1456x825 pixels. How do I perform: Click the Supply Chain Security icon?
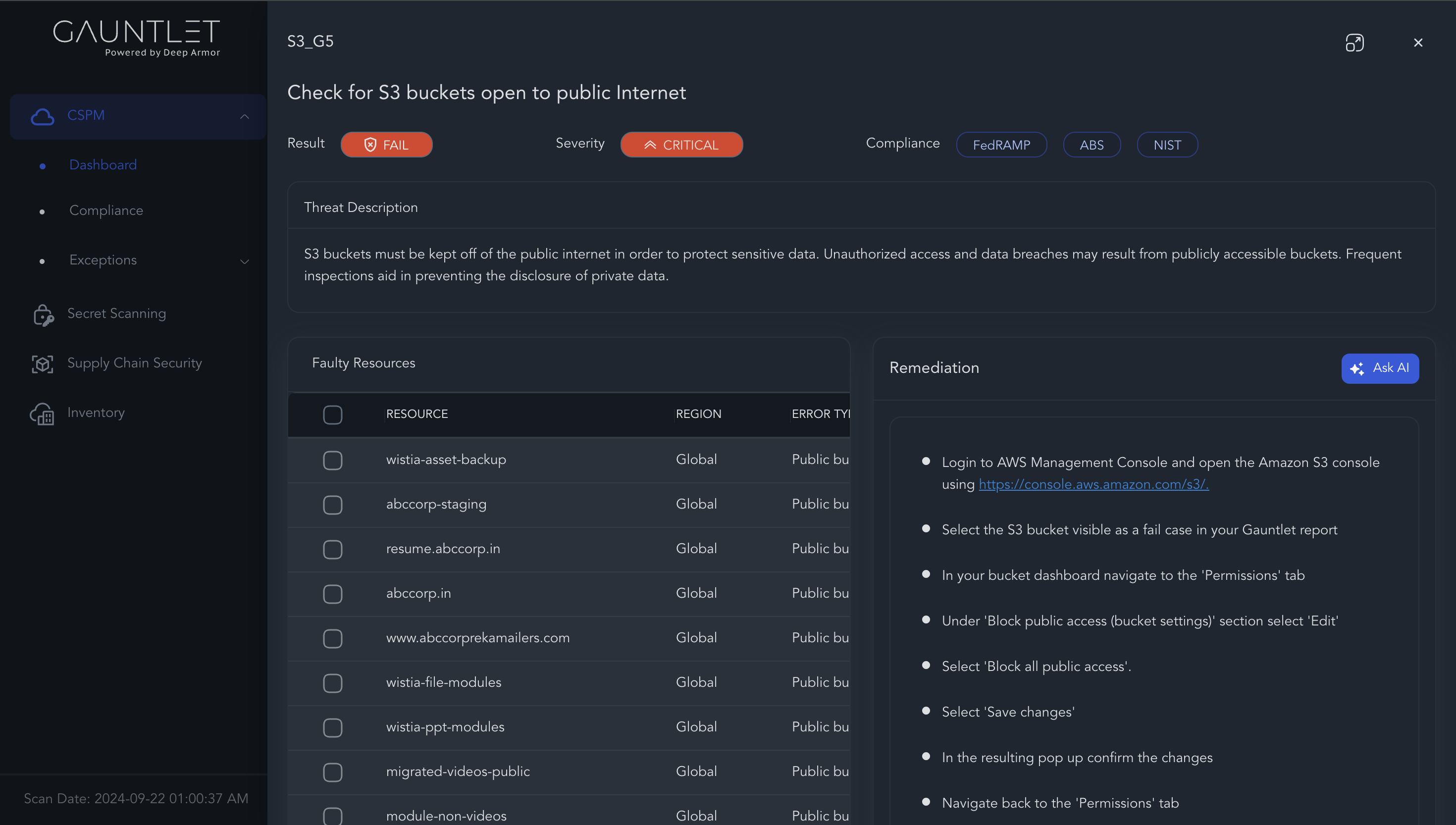(43, 364)
